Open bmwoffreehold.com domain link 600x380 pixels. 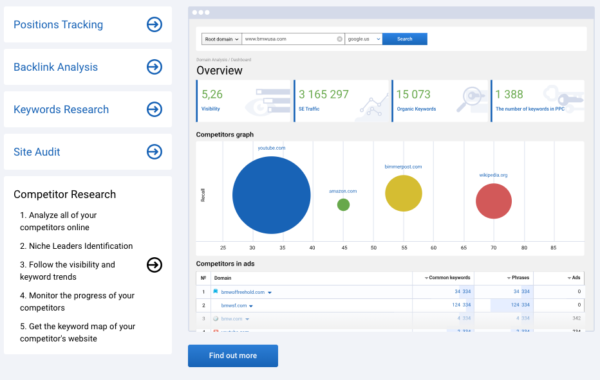[x=243, y=292]
